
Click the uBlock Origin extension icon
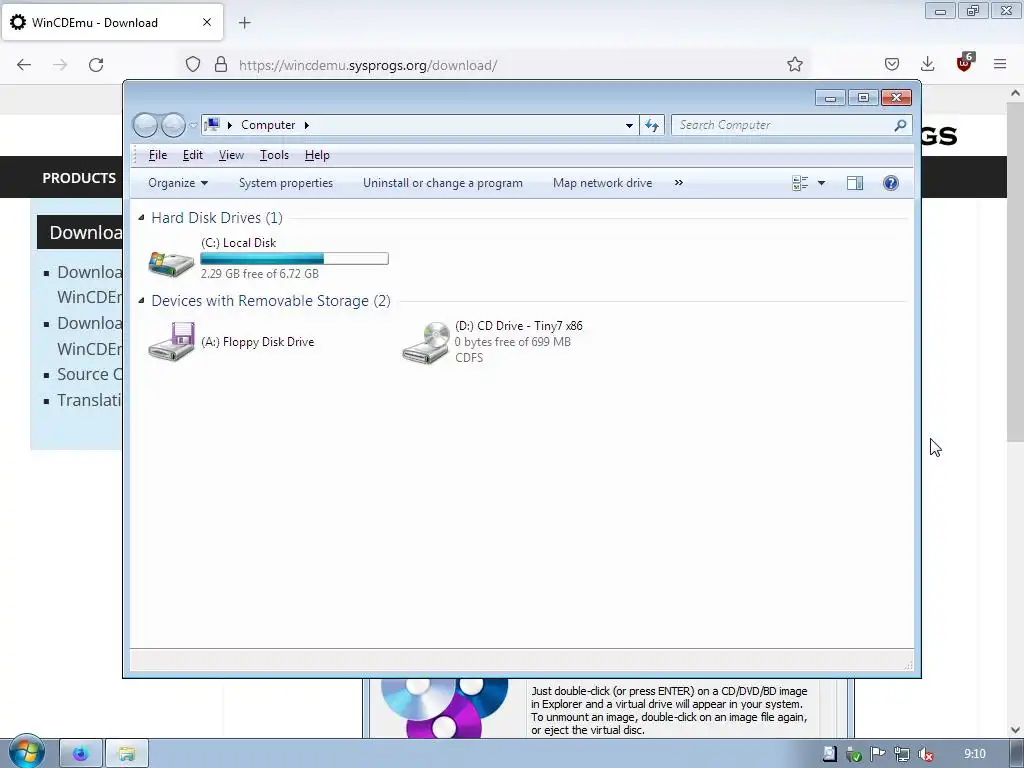964,63
